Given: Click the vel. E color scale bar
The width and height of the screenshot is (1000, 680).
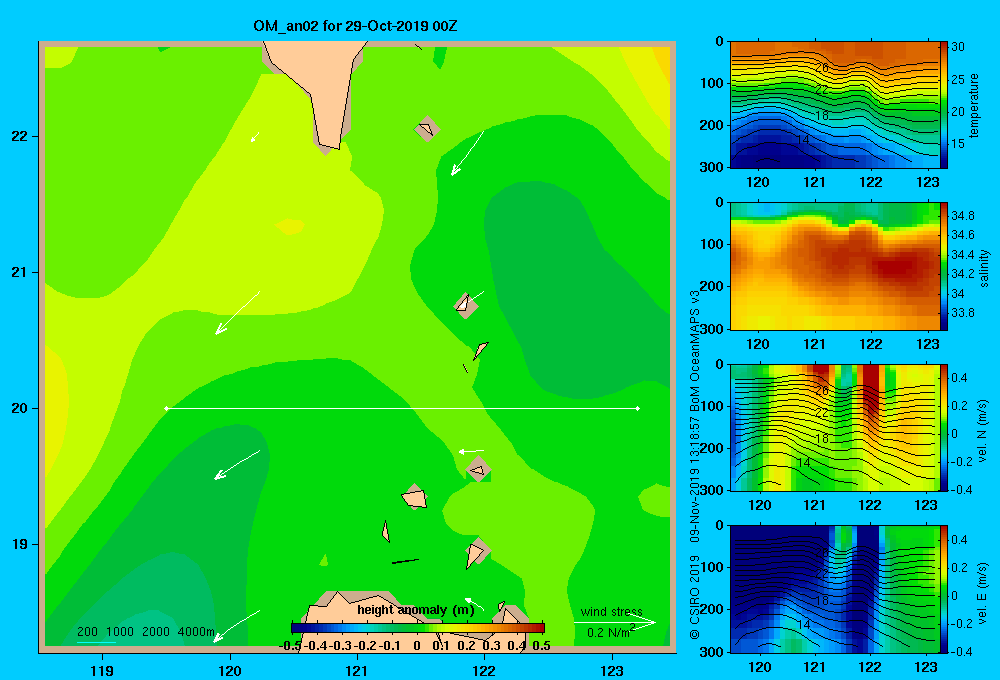Looking at the screenshot, I should tap(943, 589).
